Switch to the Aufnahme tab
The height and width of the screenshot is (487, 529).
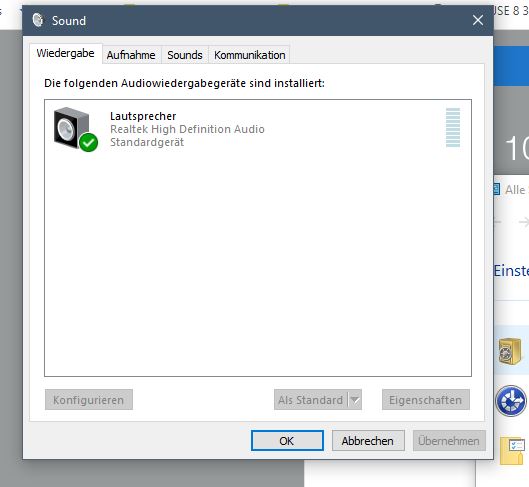131,55
